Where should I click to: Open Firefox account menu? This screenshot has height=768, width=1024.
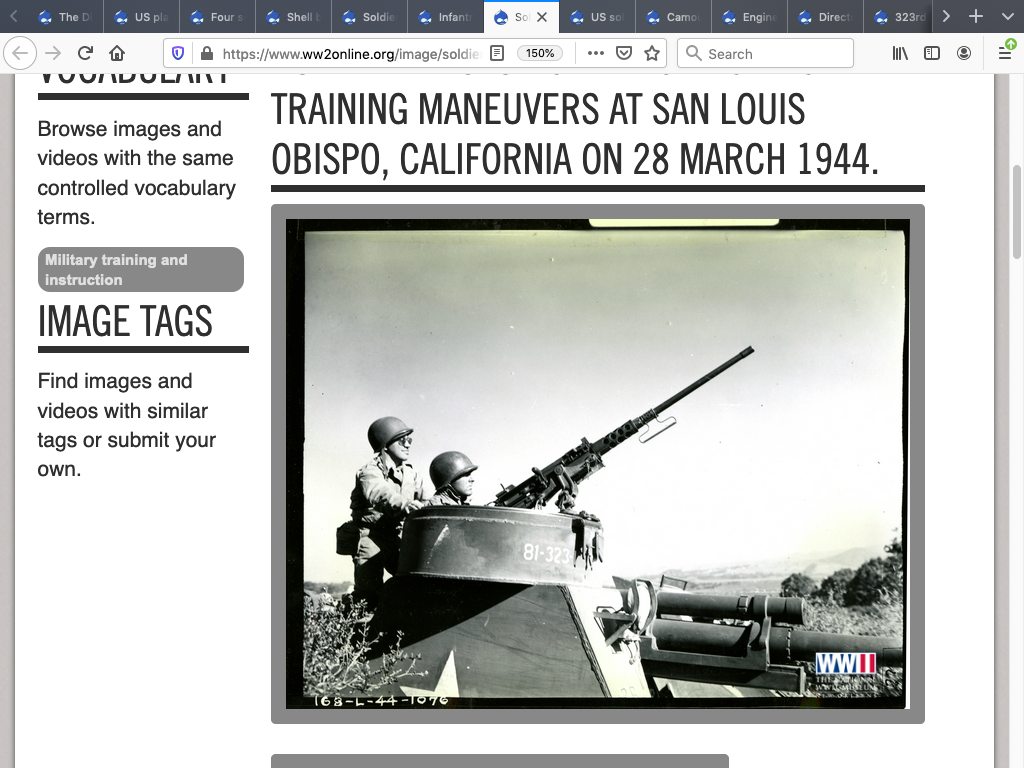[x=964, y=53]
